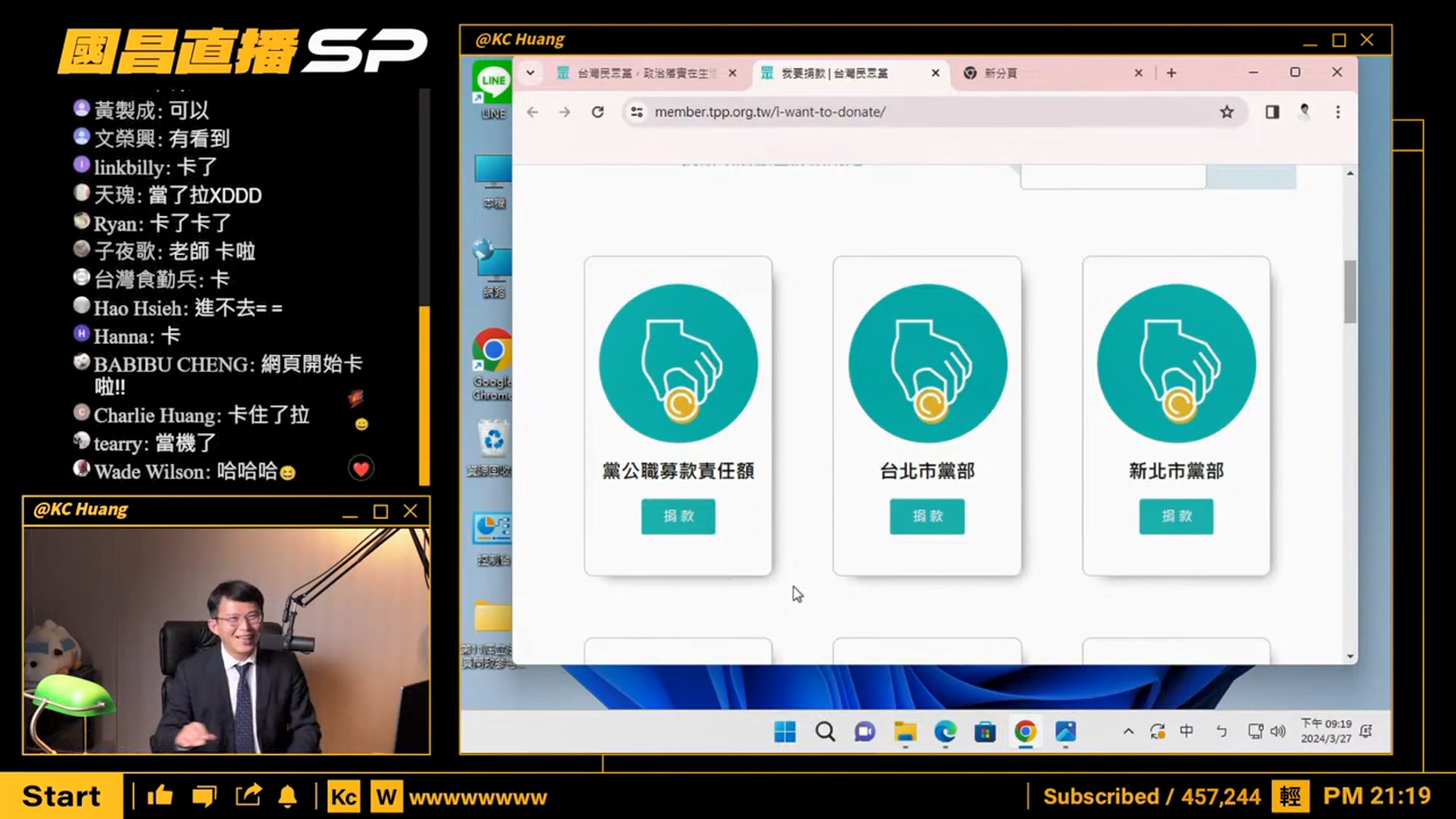This screenshot has width=1456, height=819.
Task: Select the Google Chrome desktop shortcut
Action: coord(493,364)
